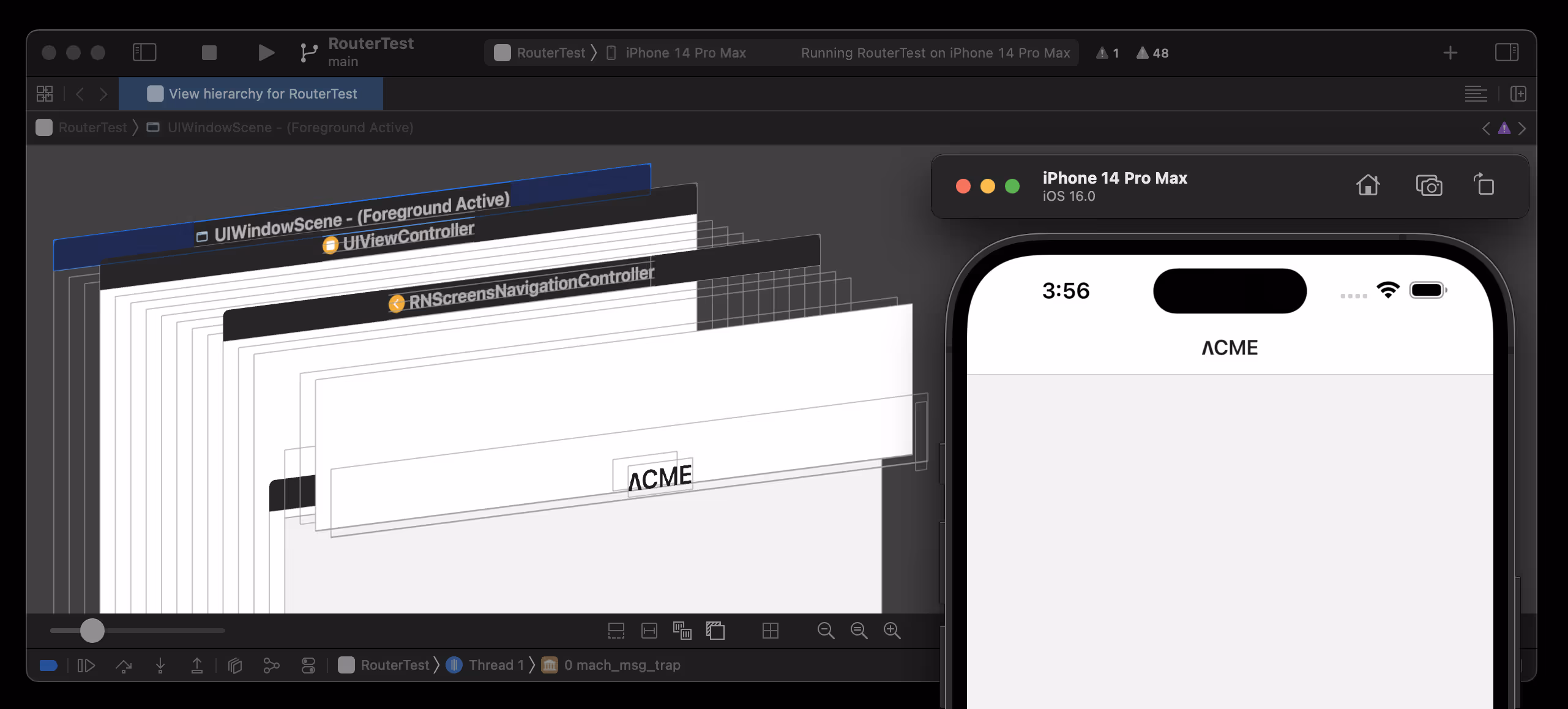Image resolution: width=1568 pixels, height=709 pixels.
Task: Click the add plus button in toolbar
Action: [x=1450, y=53]
